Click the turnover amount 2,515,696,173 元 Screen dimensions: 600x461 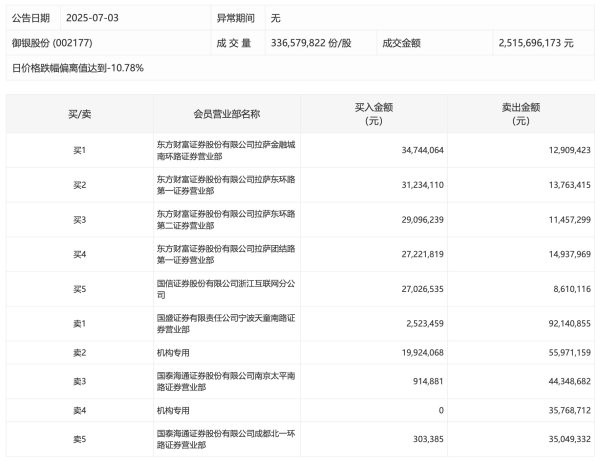tap(536, 43)
